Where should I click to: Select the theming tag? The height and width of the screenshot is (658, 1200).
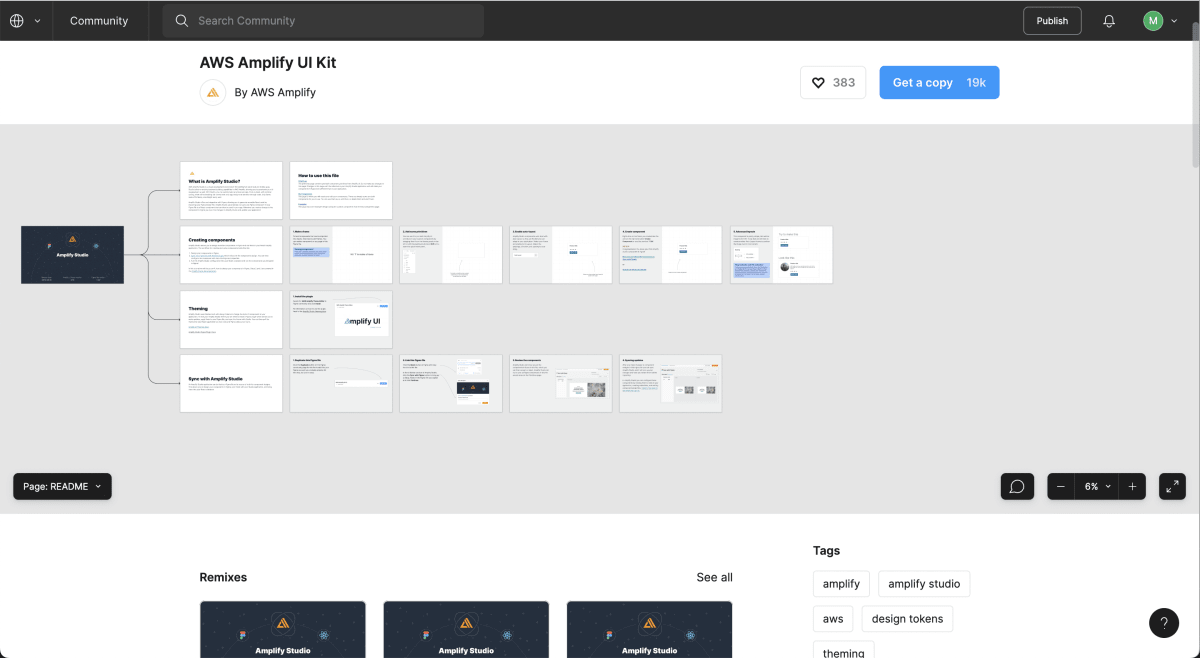pos(843,650)
